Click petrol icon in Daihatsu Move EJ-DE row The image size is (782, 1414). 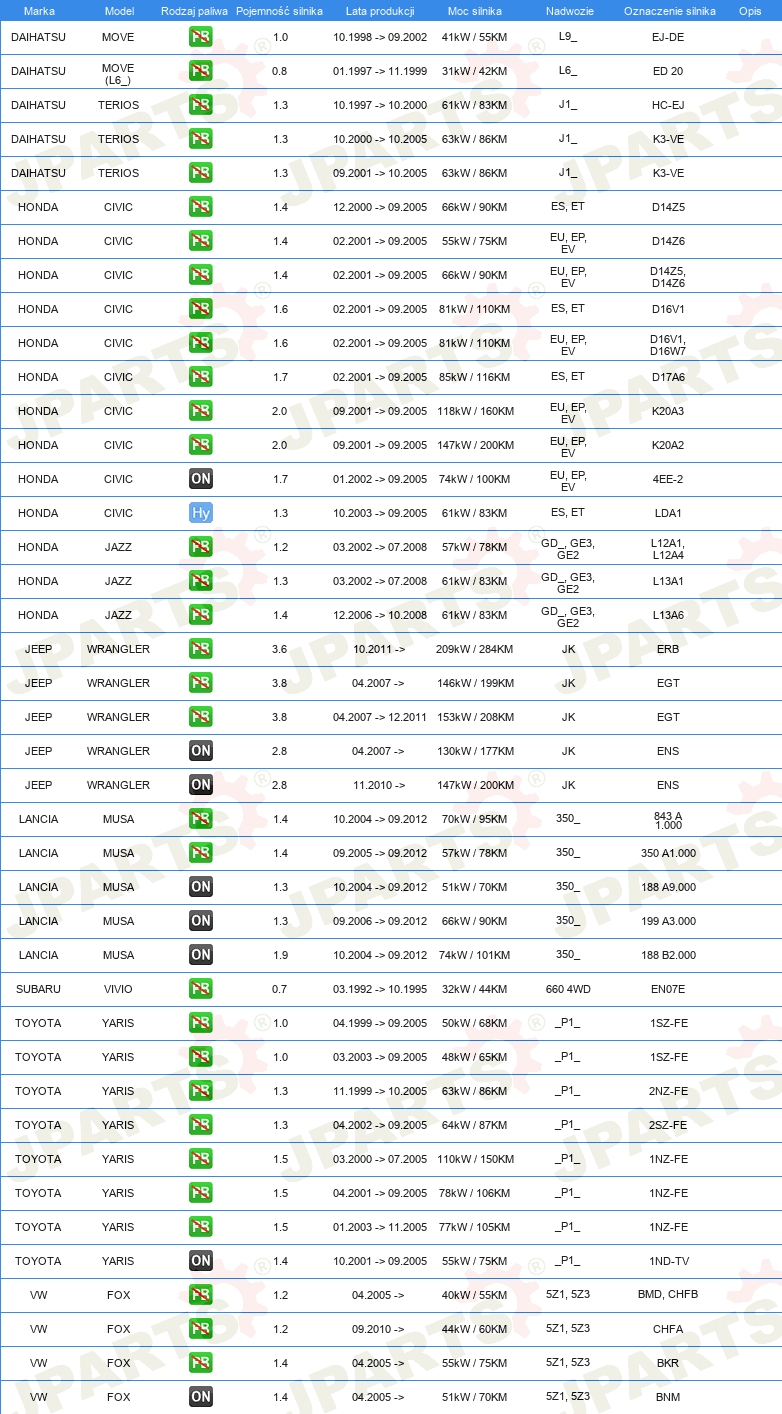tap(201, 37)
